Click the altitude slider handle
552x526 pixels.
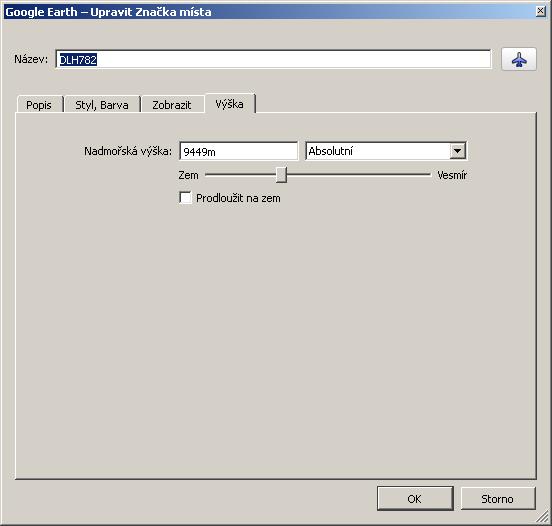pyautogui.click(x=281, y=175)
